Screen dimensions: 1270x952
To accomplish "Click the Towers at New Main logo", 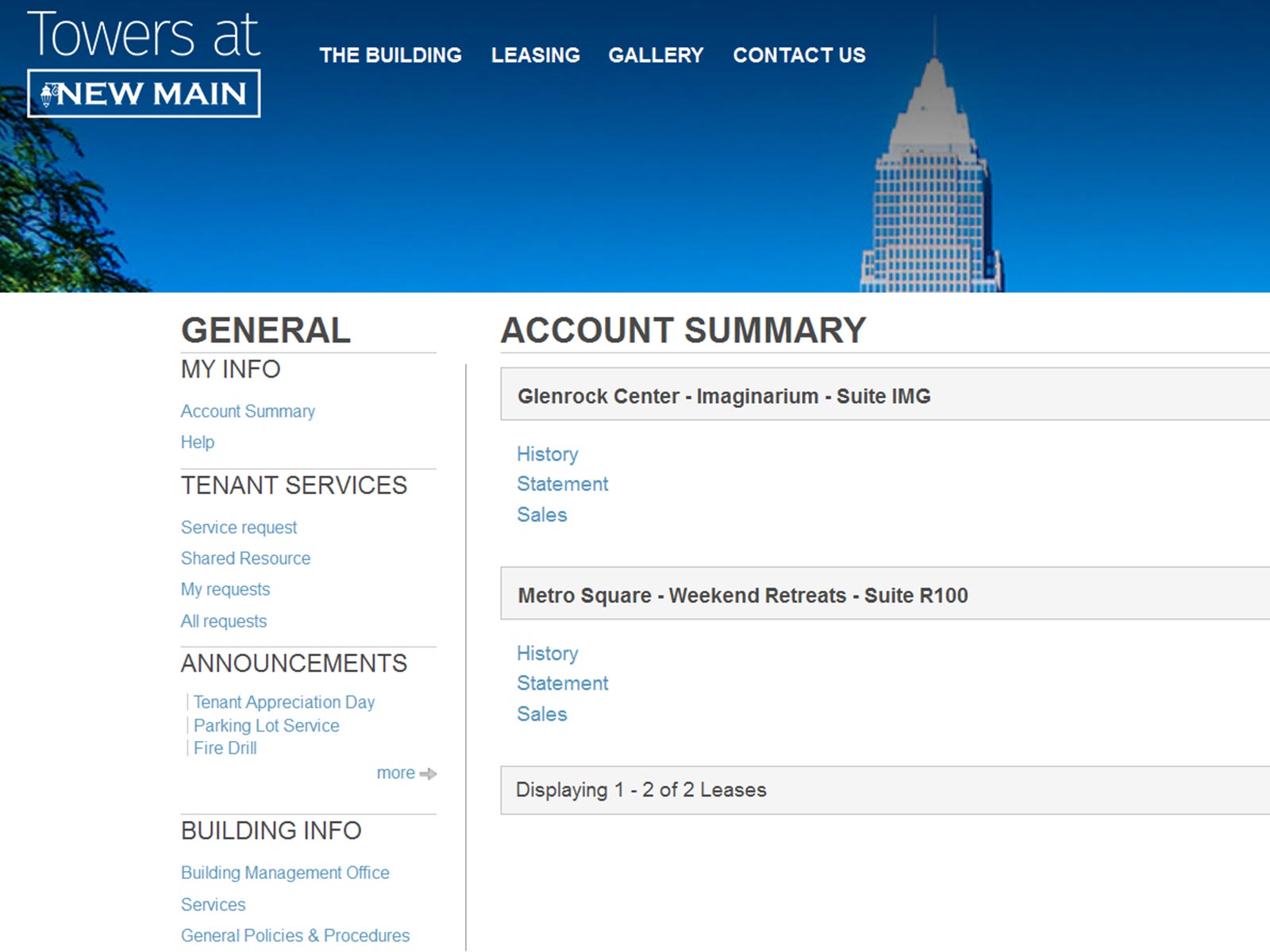I will (x=144, y=64).
